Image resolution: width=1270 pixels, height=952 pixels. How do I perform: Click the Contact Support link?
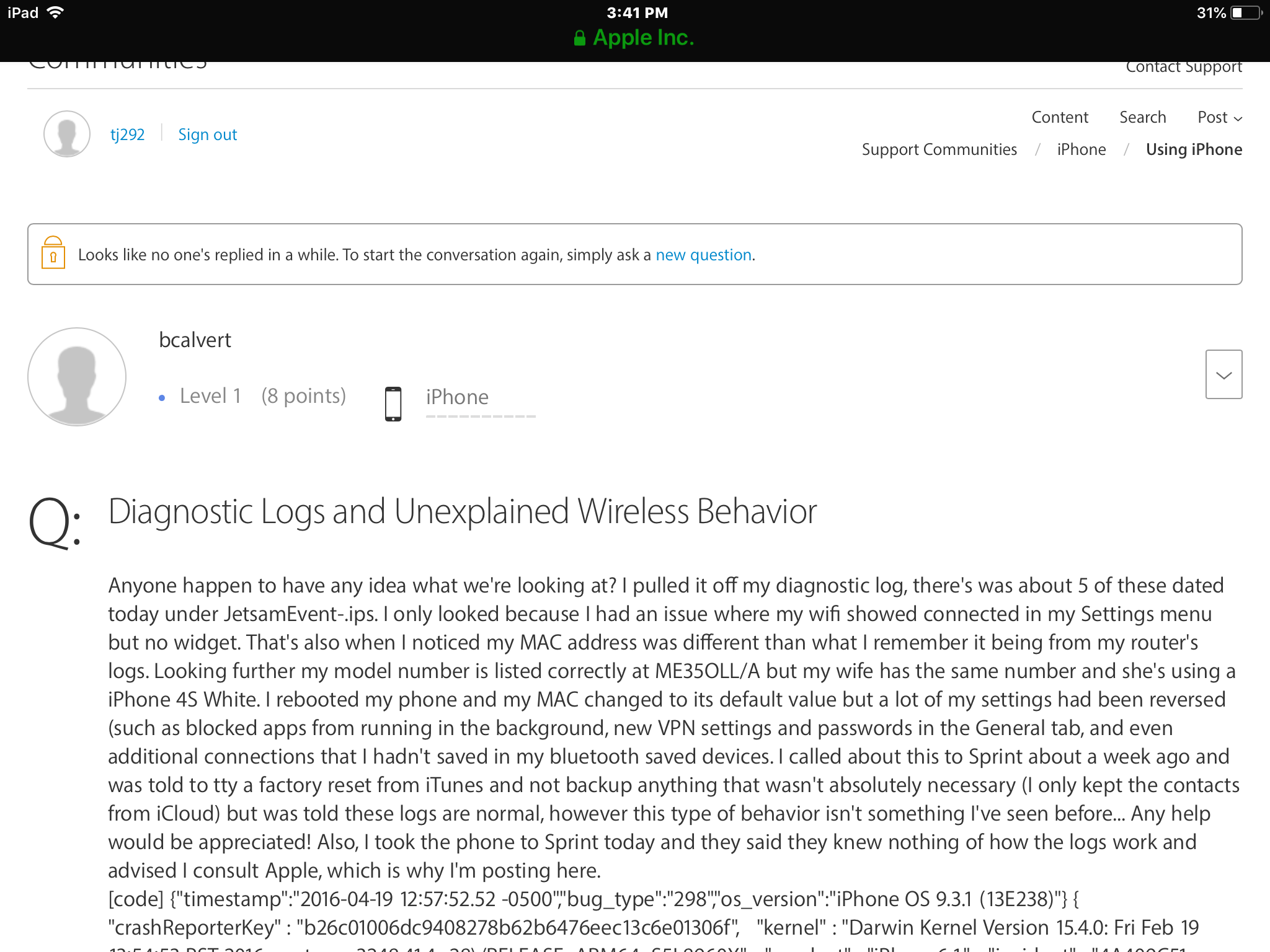click(1183, 67)
